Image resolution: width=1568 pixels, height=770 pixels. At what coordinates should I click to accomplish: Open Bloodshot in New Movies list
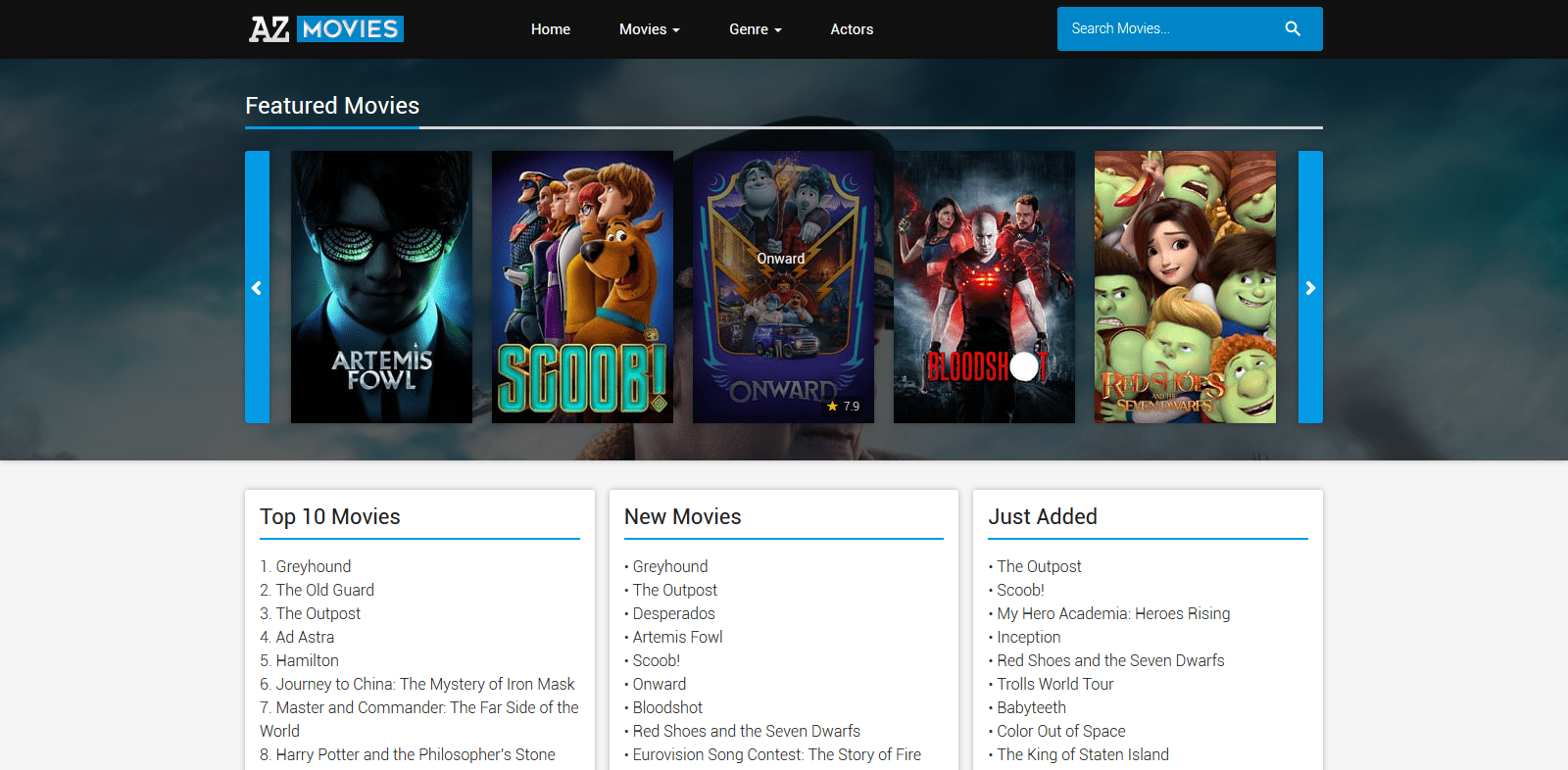coord(667,707)
